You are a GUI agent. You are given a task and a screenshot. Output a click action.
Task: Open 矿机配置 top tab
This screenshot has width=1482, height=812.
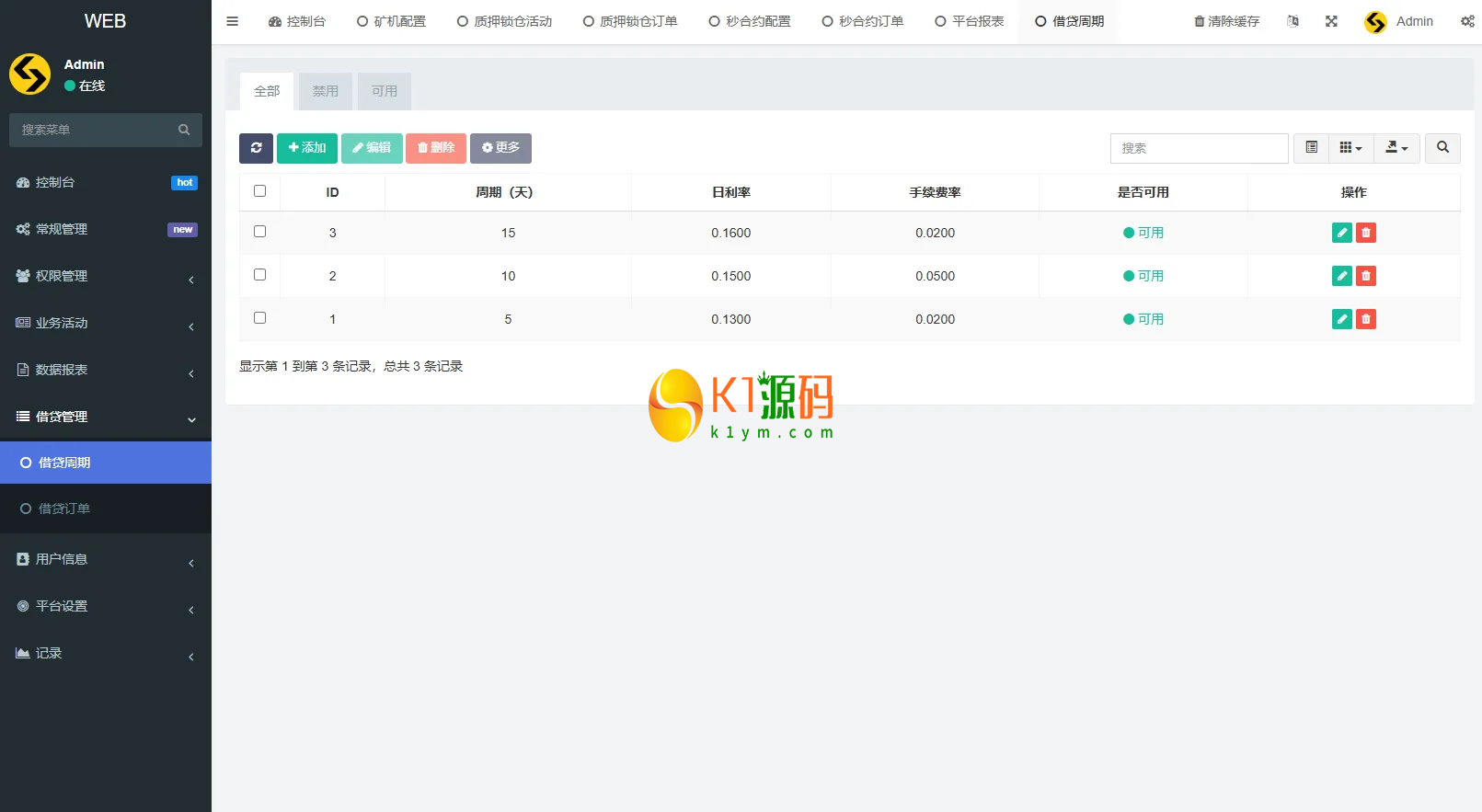click(391, 21)
